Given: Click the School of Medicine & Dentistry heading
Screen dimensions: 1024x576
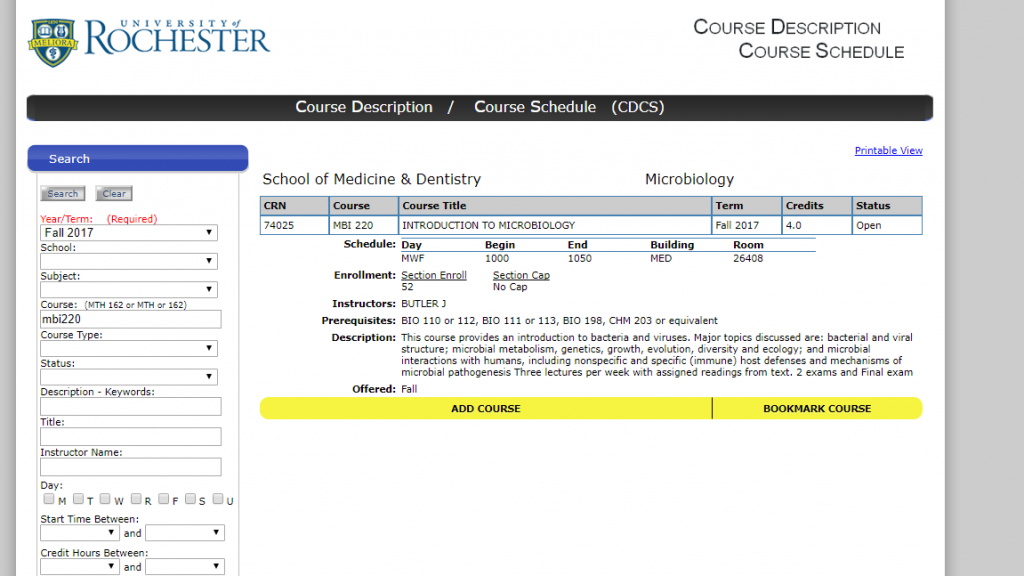Looking at the screenshot, I should click(372, 179).
